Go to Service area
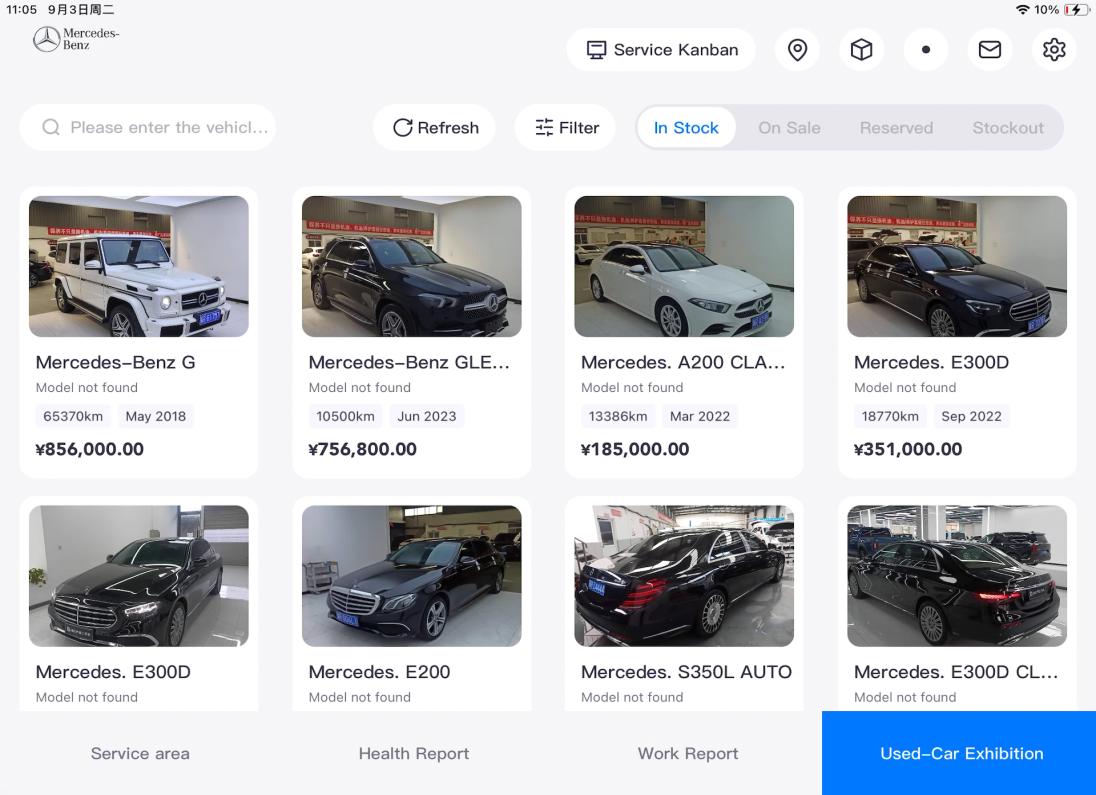The image size is (1096, 795). coord(140,753)
